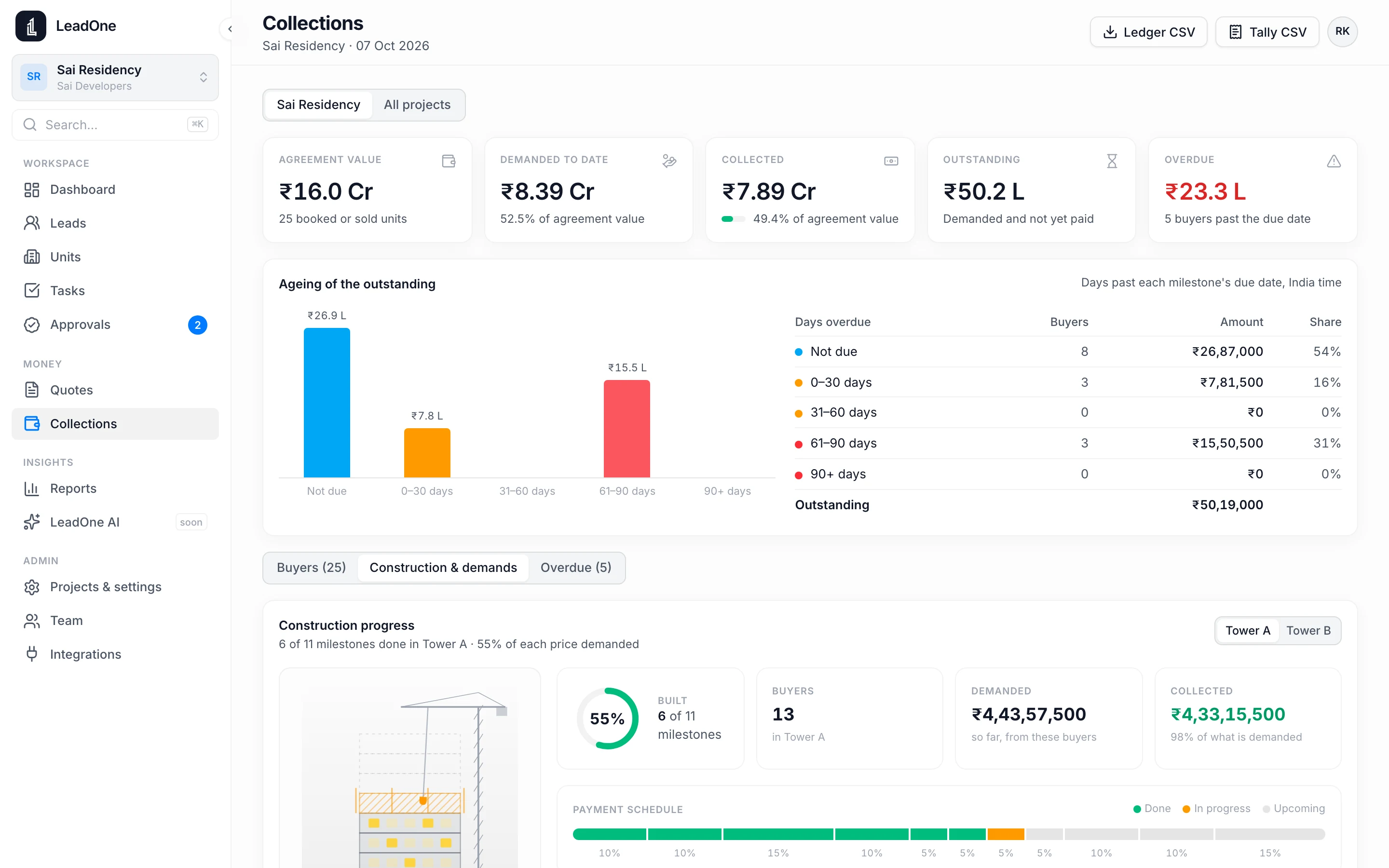Open LeadOne AI in the sidebar
Screen dimensions: 1389x868
click(x=115, y=522)
